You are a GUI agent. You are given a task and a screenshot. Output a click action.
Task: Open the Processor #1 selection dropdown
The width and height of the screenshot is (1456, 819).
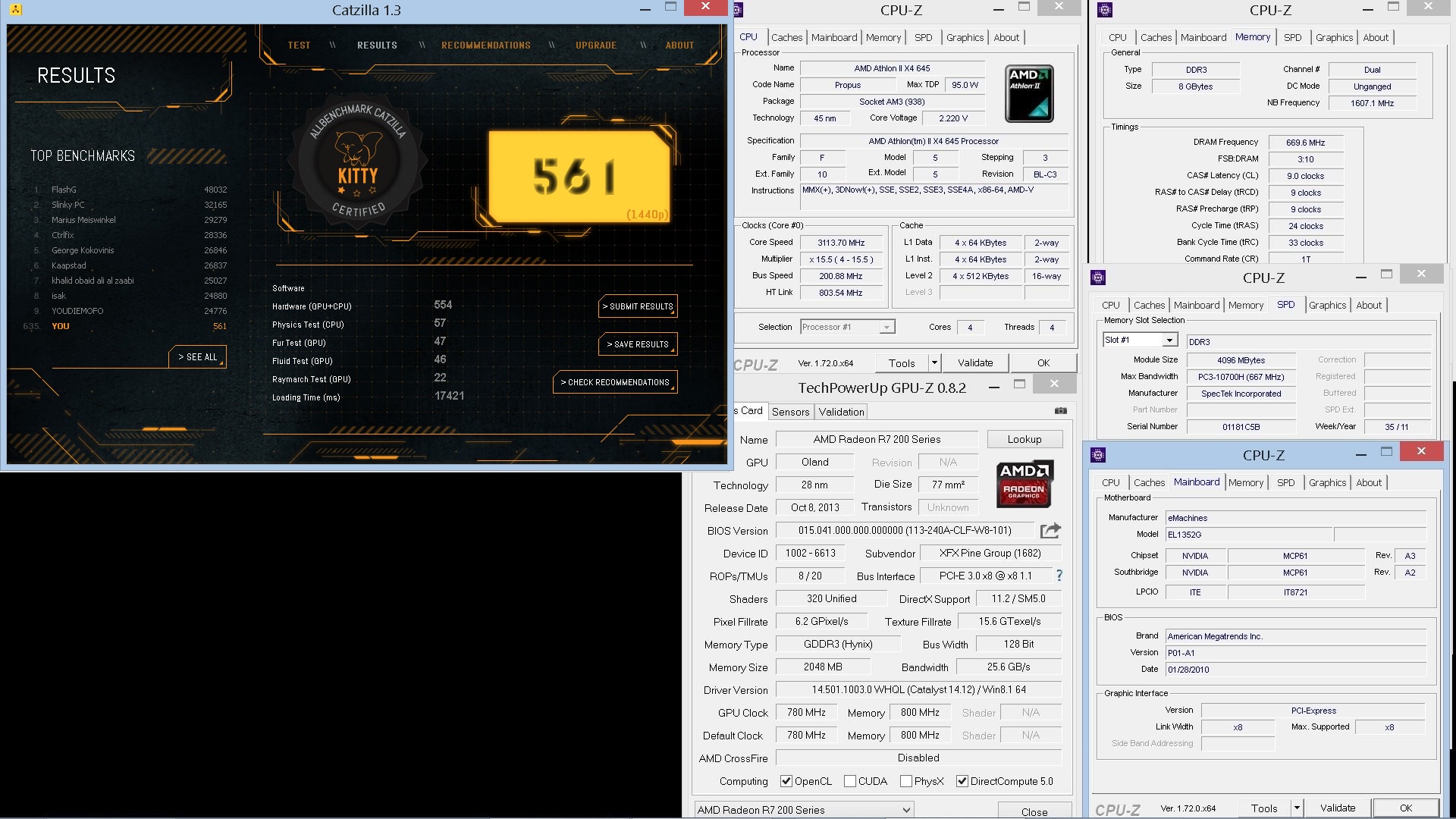pos(886,327)
